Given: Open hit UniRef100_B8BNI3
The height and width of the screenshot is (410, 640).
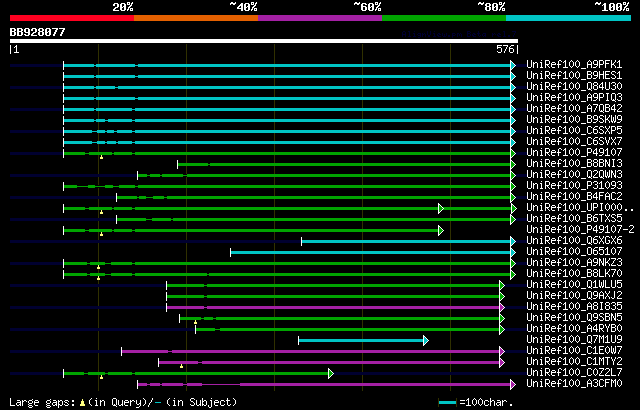Looking at the screenshot, I should (574, 164).
